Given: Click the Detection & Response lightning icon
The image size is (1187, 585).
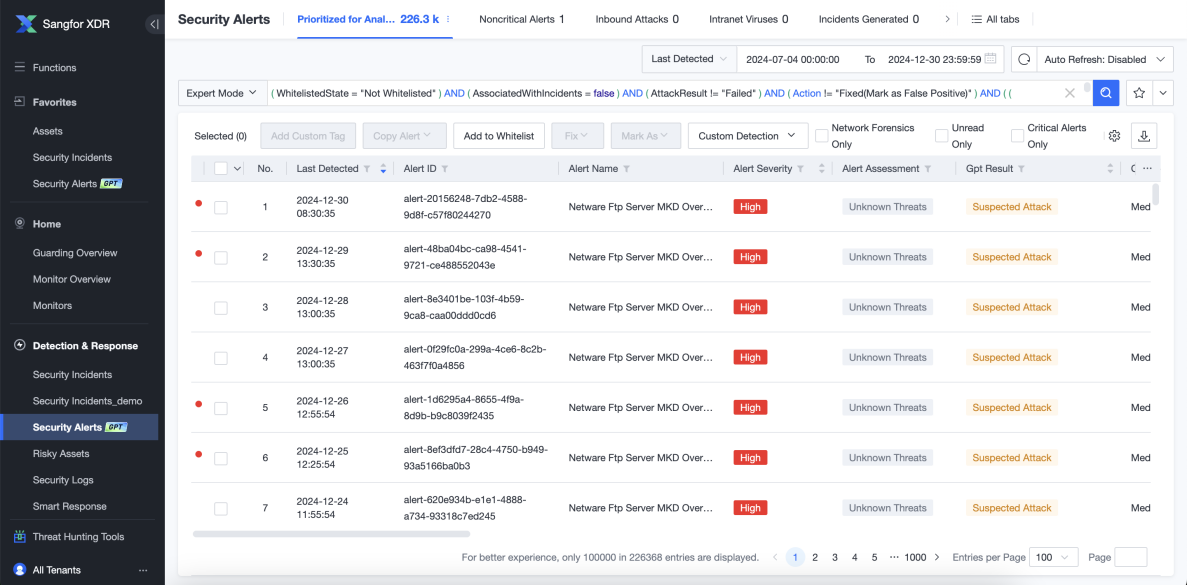Looking at the screenshot, I should coord(20,345).
